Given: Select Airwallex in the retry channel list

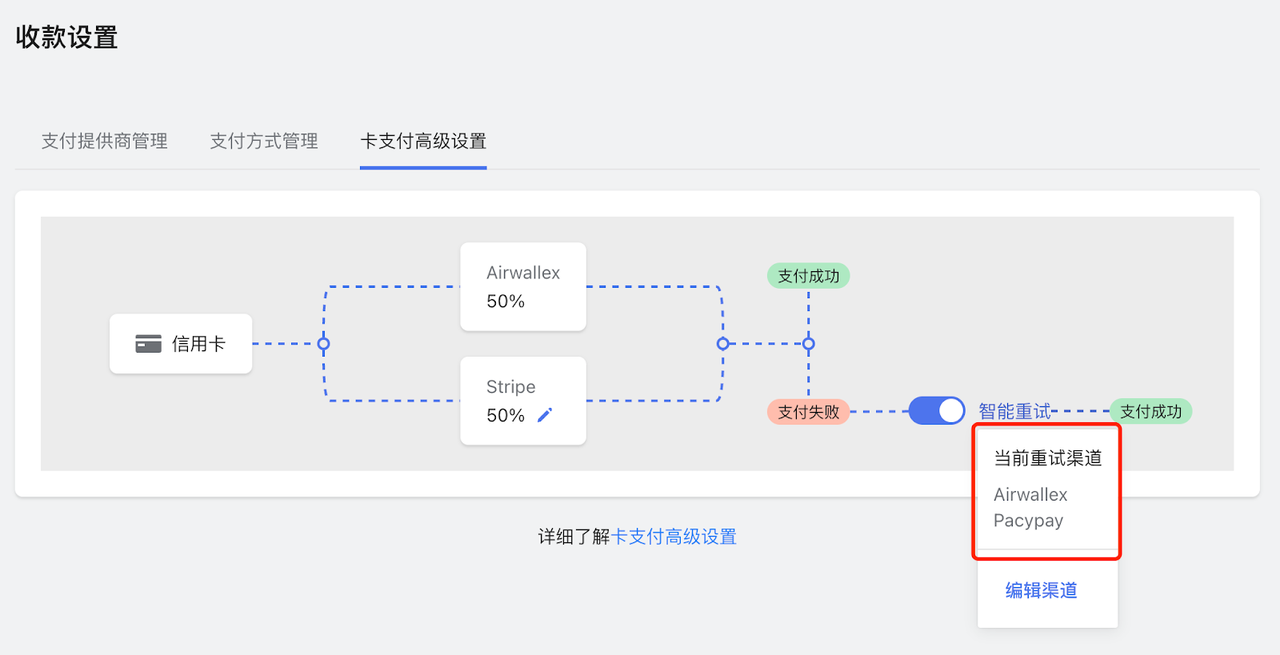Looking at the screenshot, I should (1028, 494).
